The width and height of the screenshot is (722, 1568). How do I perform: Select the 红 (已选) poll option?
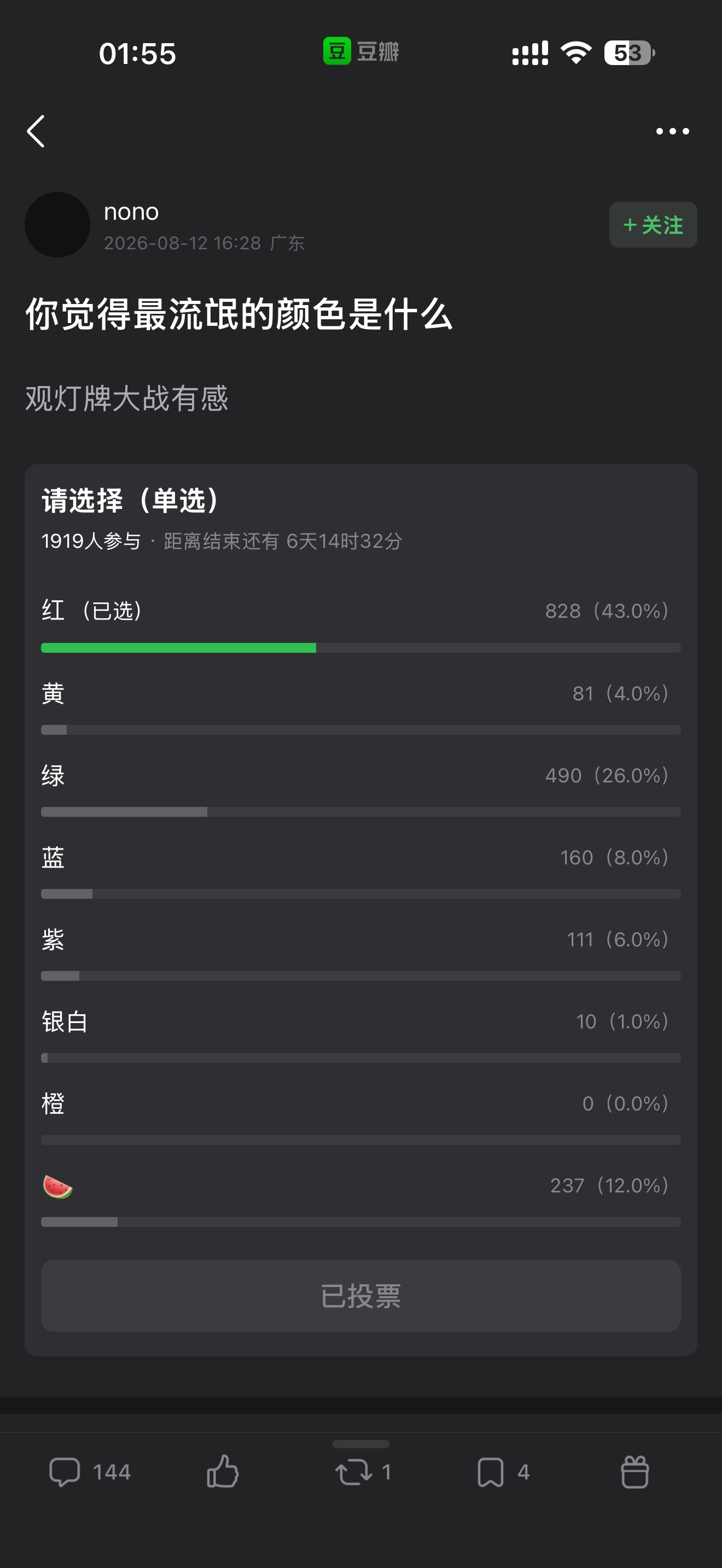pyautogui.click(x=360, y=623)
